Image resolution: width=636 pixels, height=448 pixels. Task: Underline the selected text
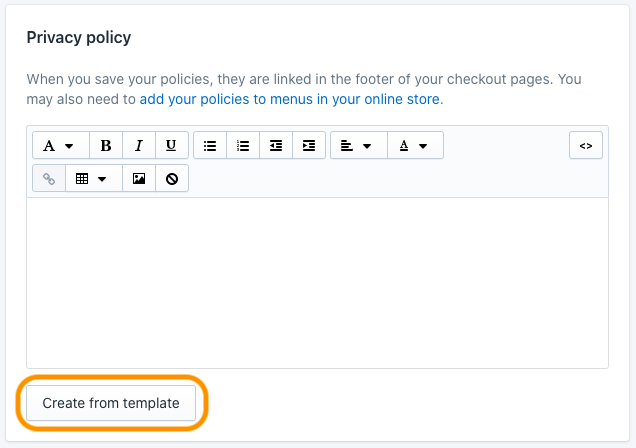point(171,146)
